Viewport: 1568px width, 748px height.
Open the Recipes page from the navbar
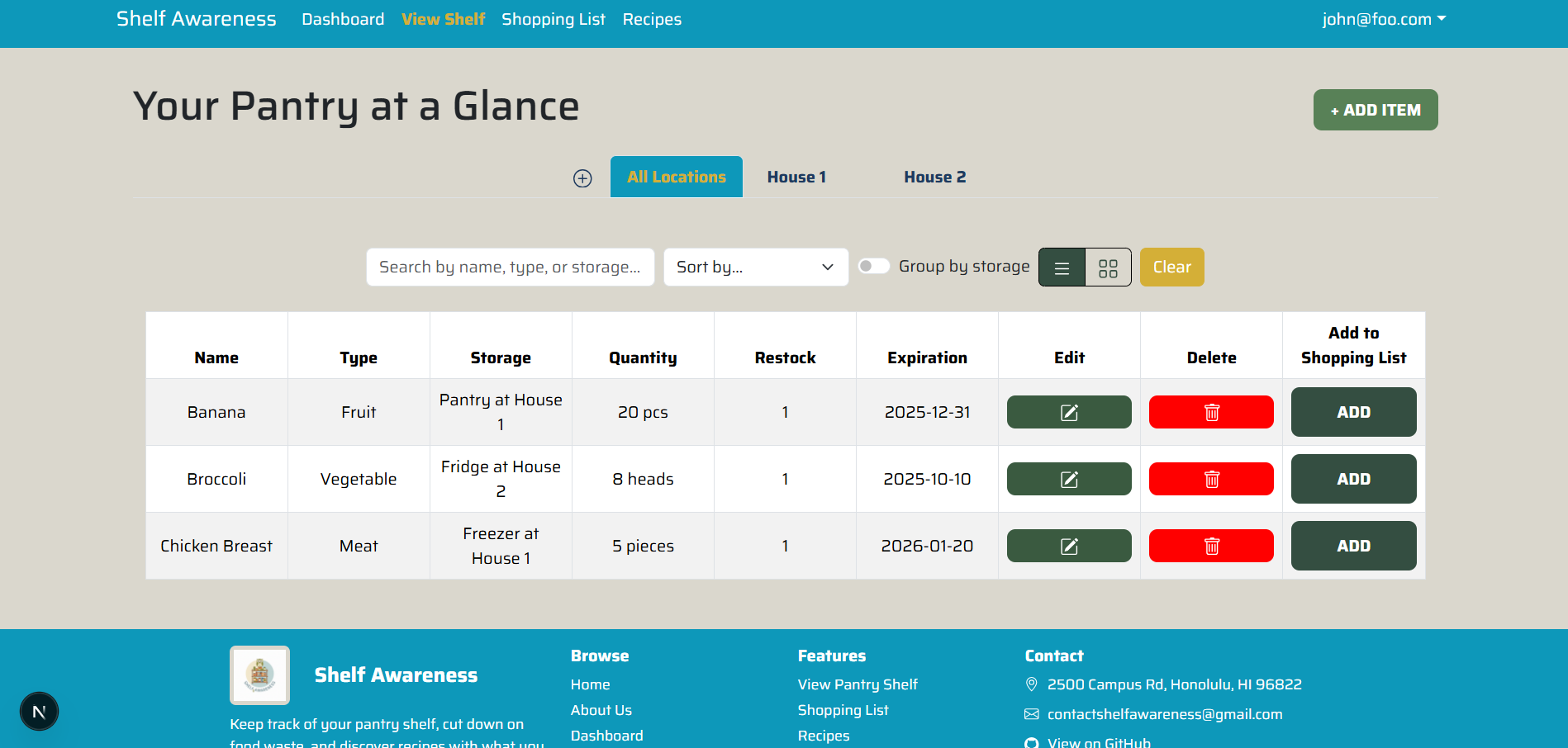click(652, 18)
